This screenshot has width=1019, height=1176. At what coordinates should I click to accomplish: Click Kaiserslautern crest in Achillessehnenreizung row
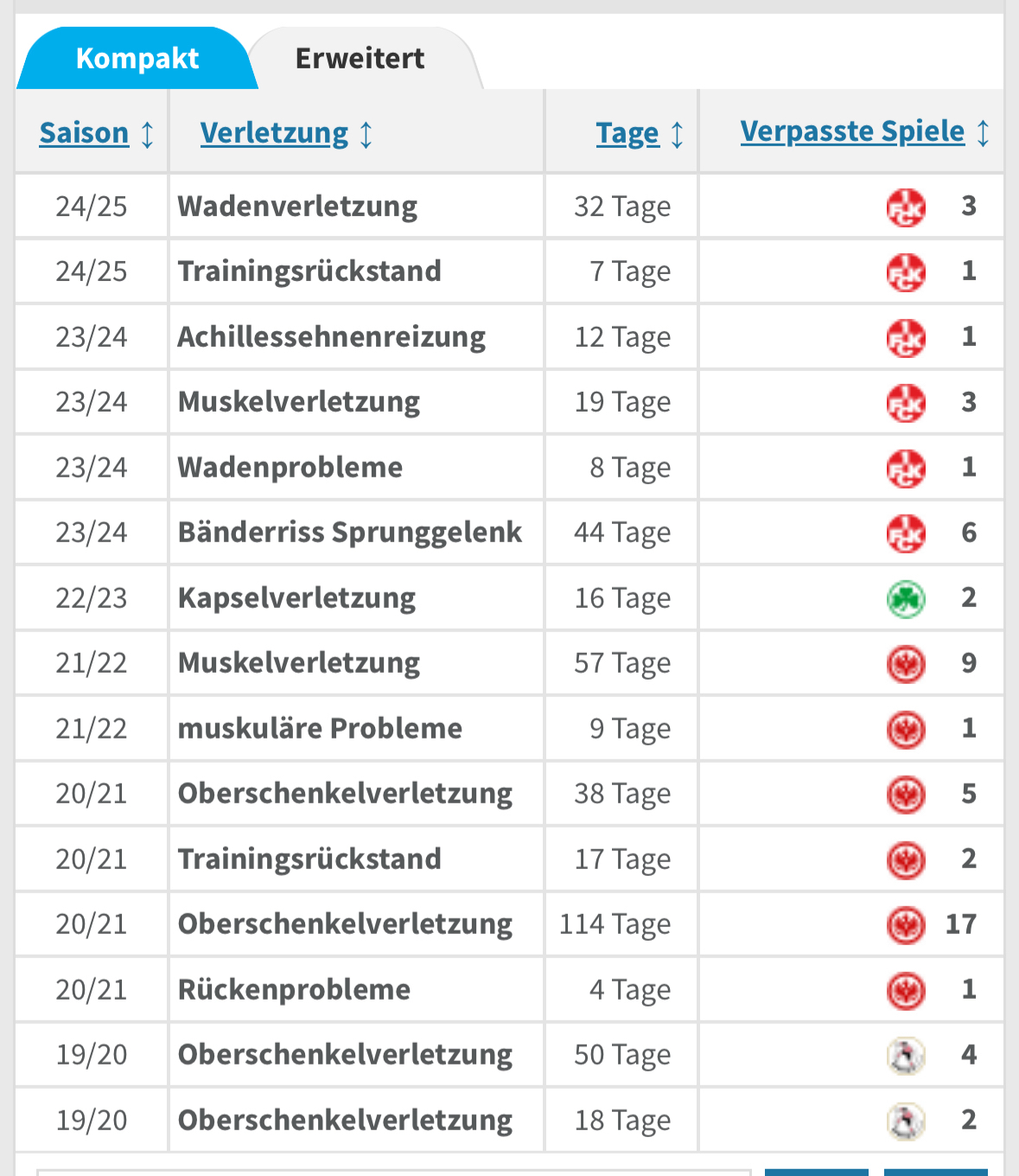click(906, 338)
